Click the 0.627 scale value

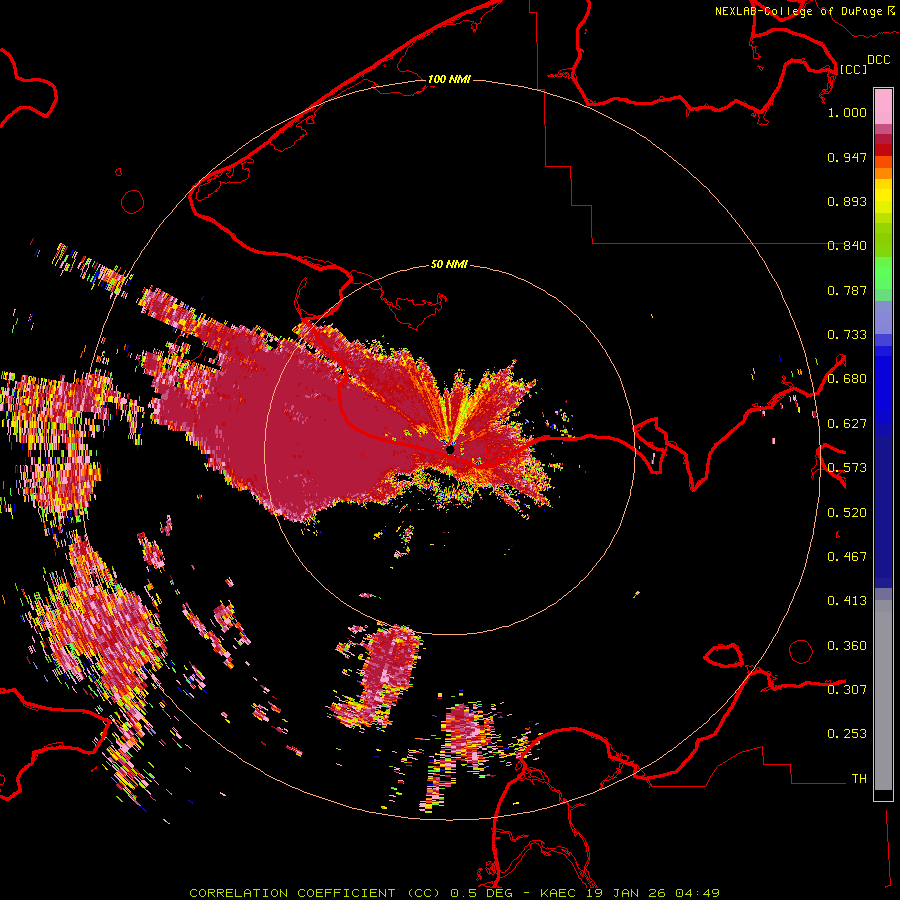point(847,424)
